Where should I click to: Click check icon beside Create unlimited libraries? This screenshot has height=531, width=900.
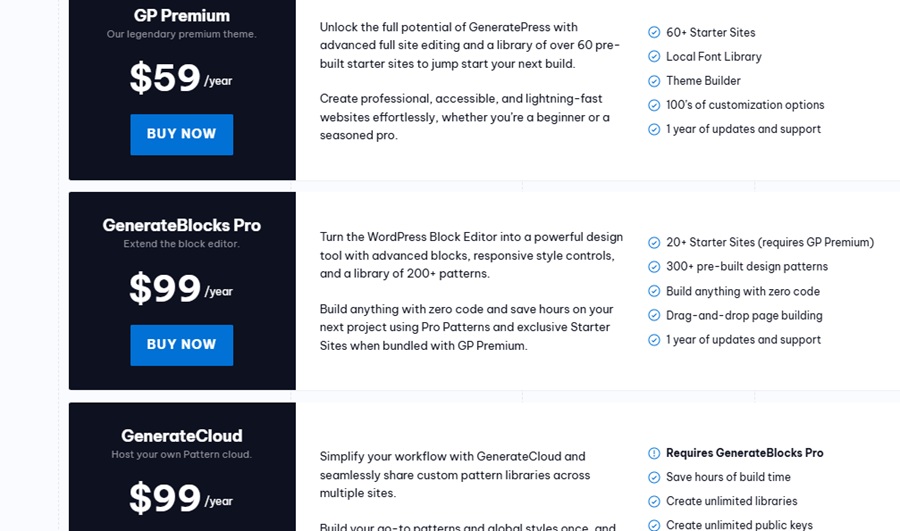pos(654,501)
